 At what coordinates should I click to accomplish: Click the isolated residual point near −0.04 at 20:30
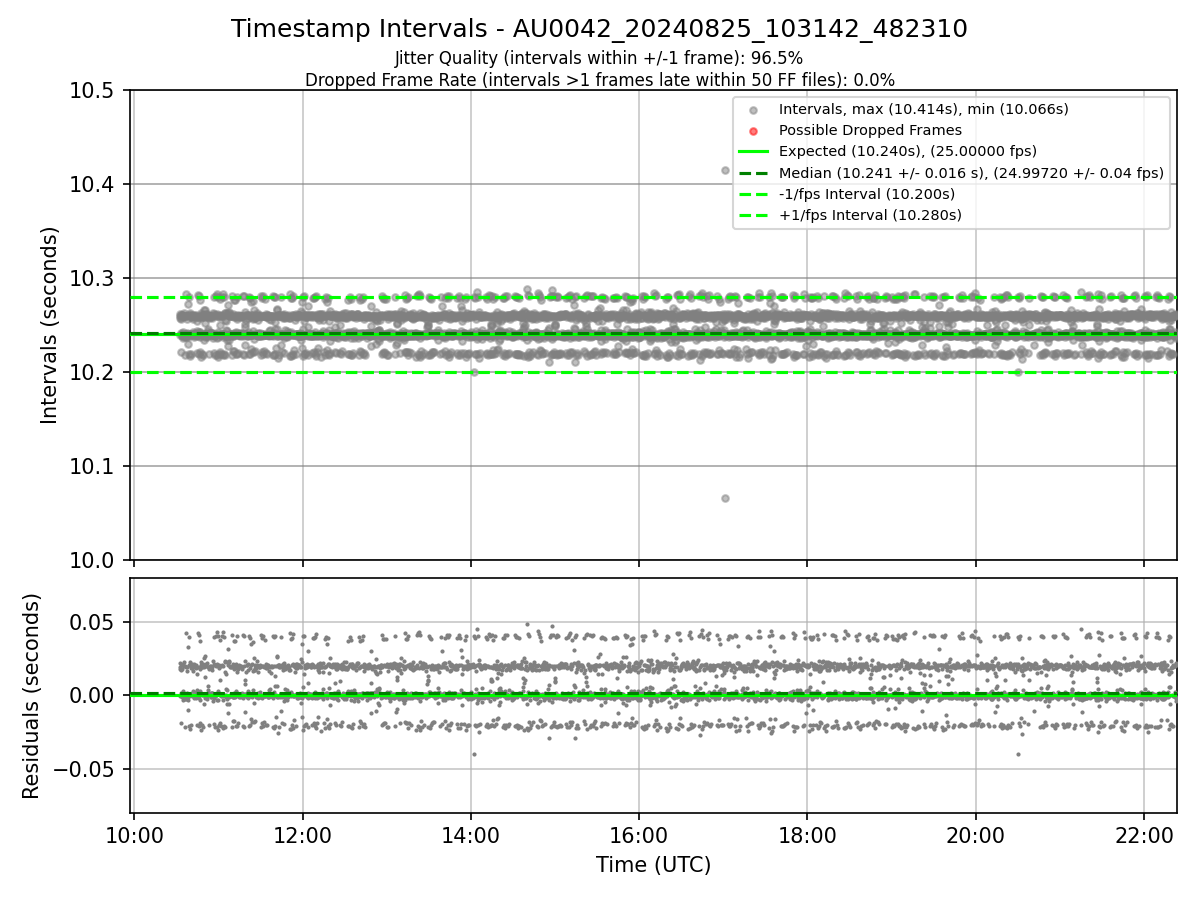click(1018, 754)
